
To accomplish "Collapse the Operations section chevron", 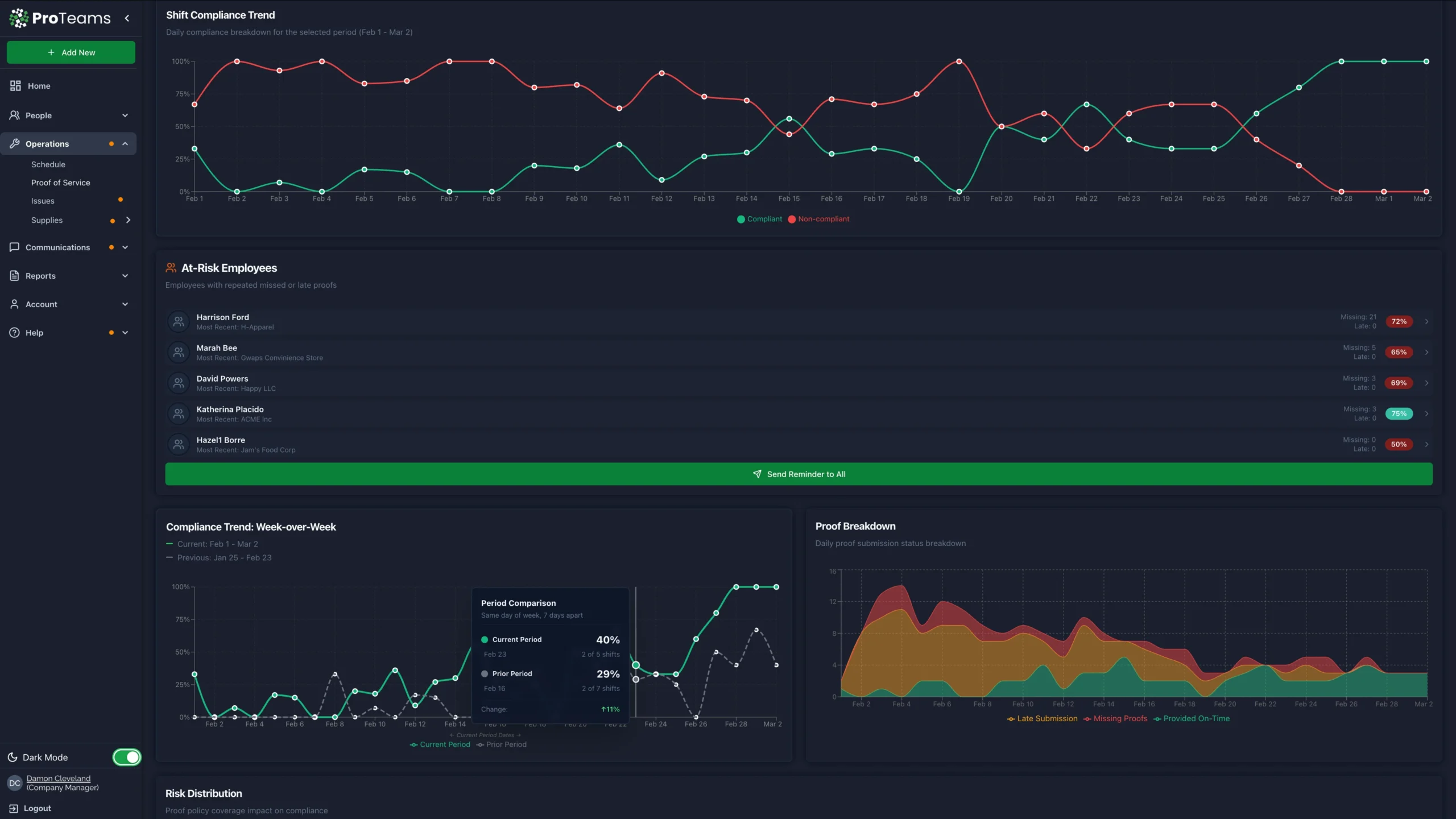I will tap(125, 143).
